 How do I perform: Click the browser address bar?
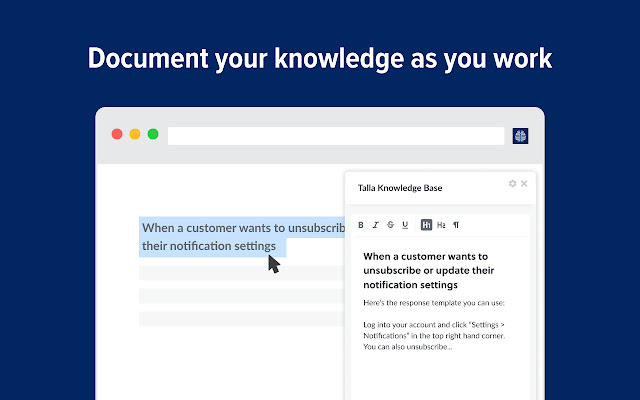point(336,136)
